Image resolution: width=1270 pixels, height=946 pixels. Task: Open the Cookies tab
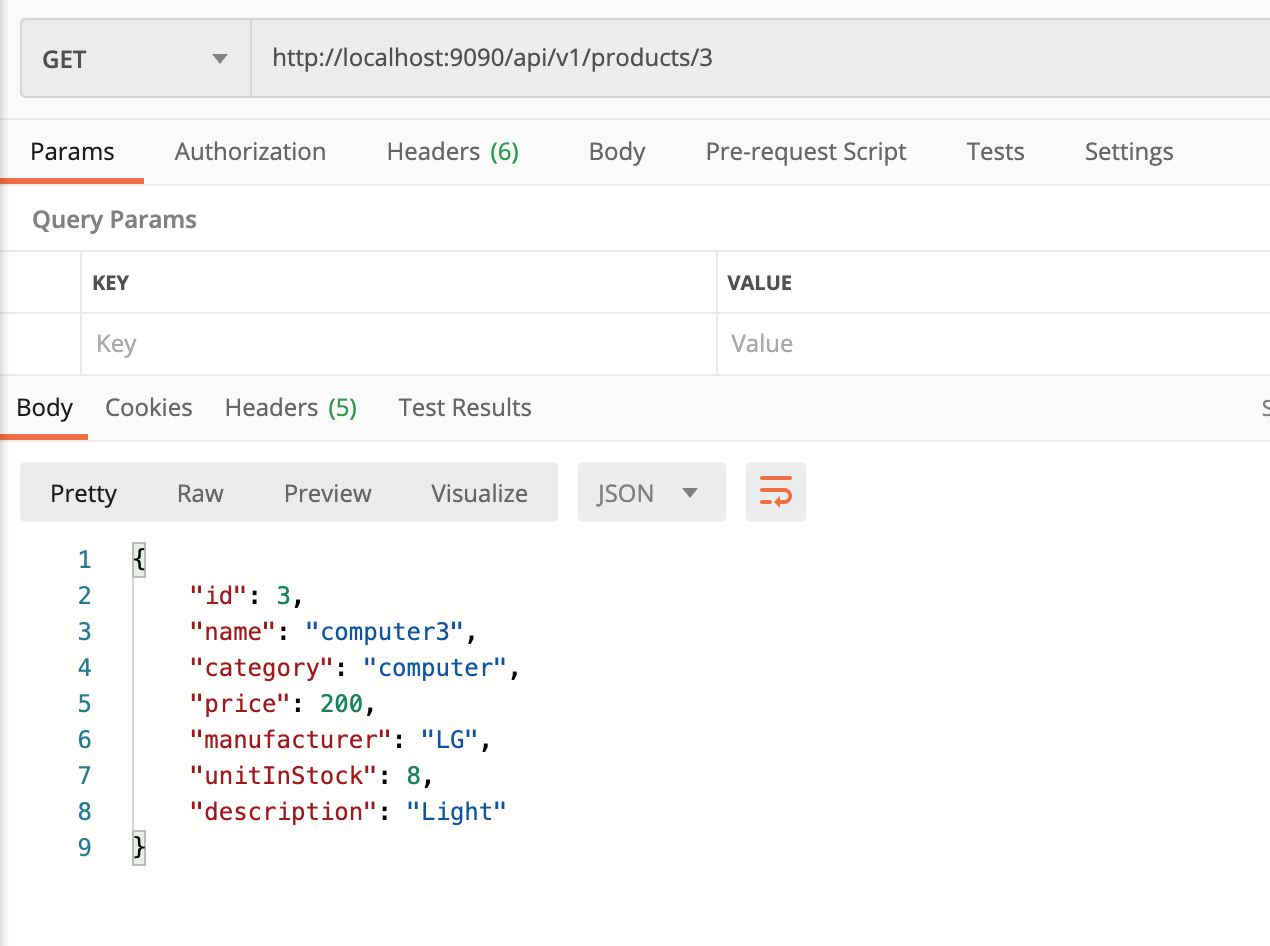click(149, 408)
